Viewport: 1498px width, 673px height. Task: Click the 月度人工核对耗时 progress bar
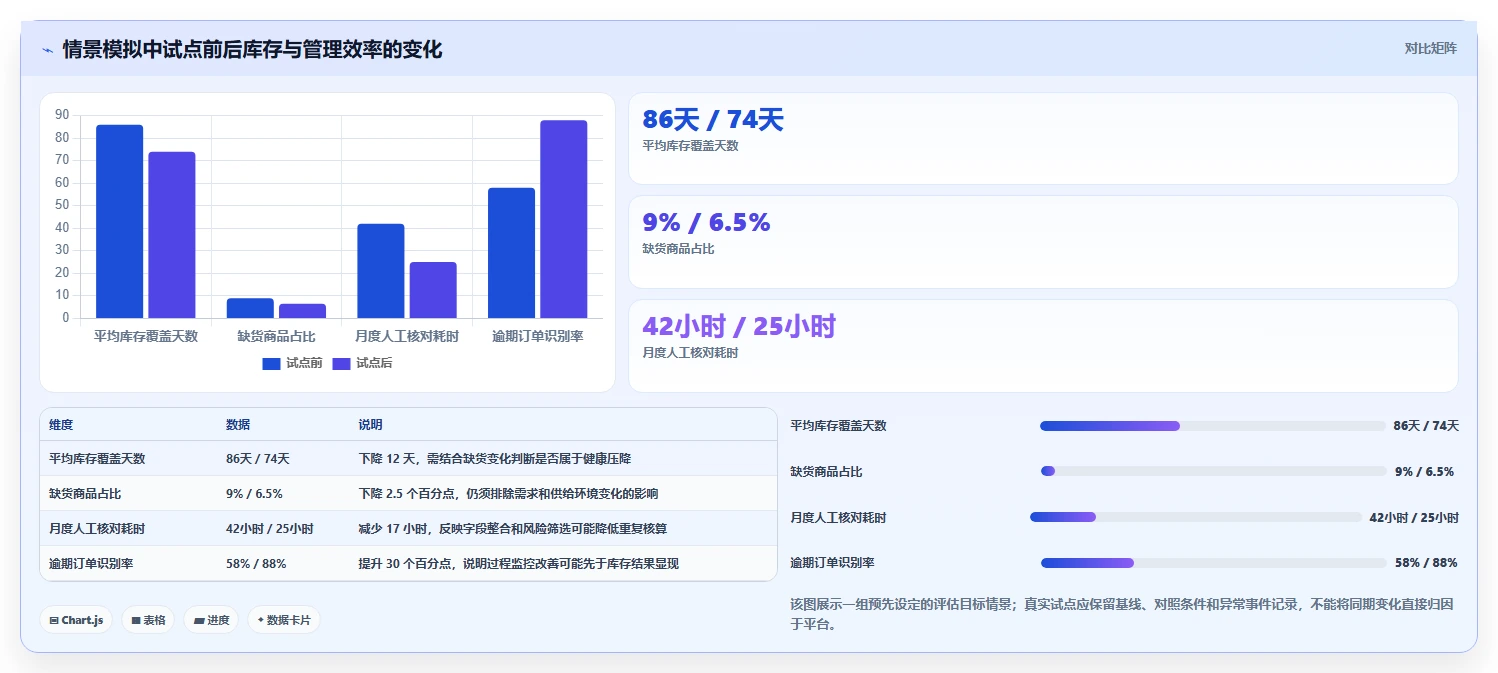click(1196, 517)
